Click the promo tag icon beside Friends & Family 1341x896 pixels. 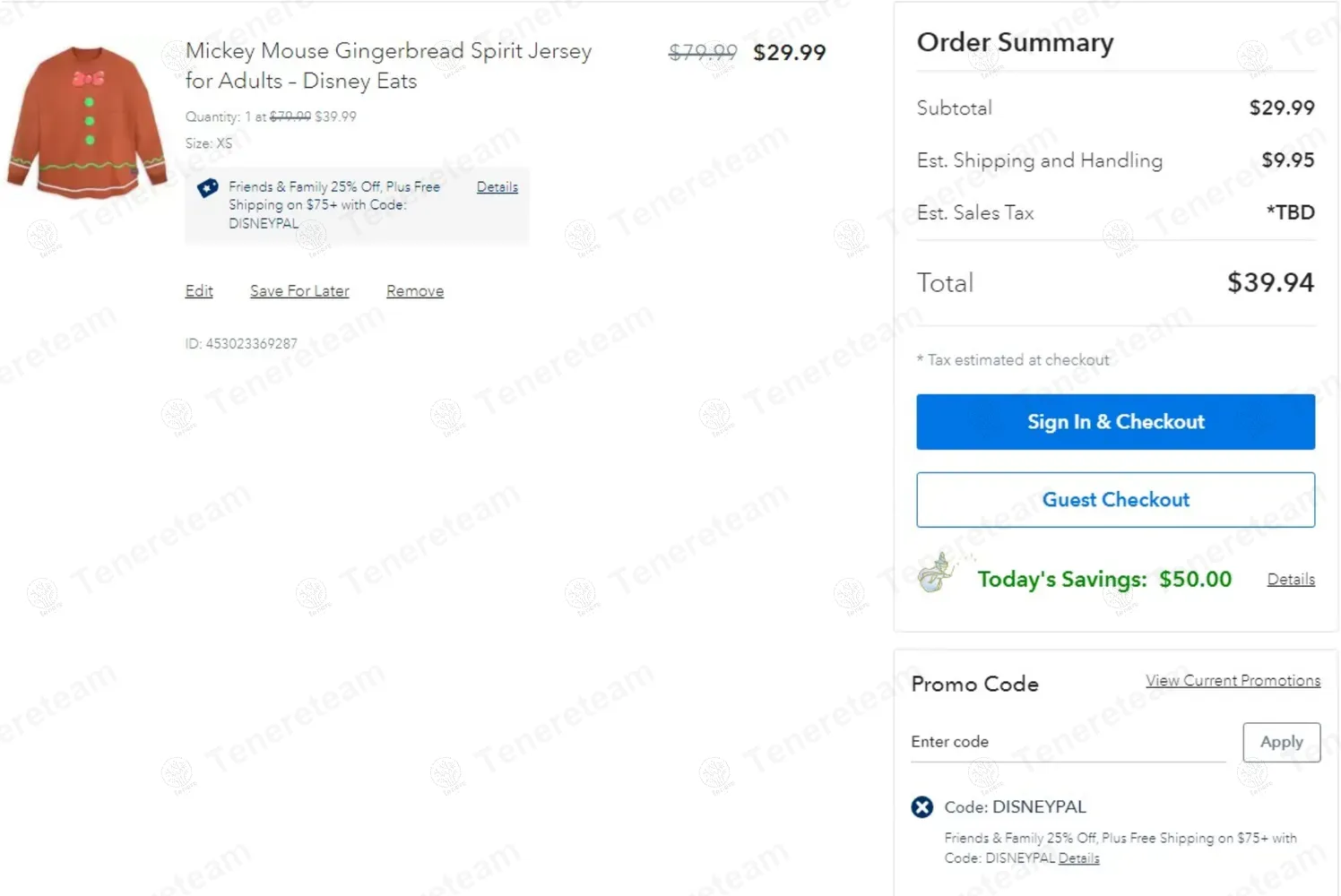[208, 188]
